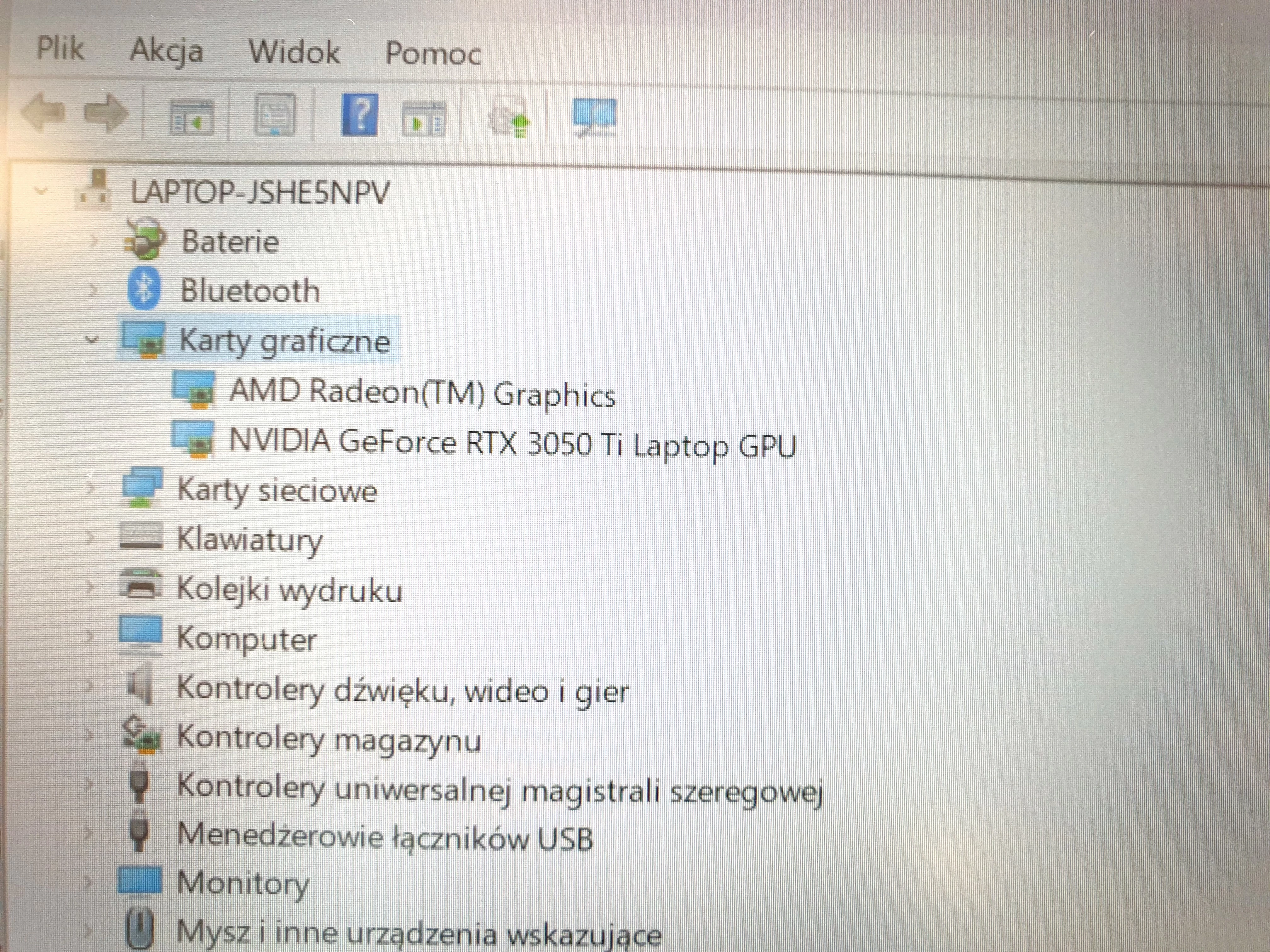Click the Properties toolbar icon

coord(275,115)
